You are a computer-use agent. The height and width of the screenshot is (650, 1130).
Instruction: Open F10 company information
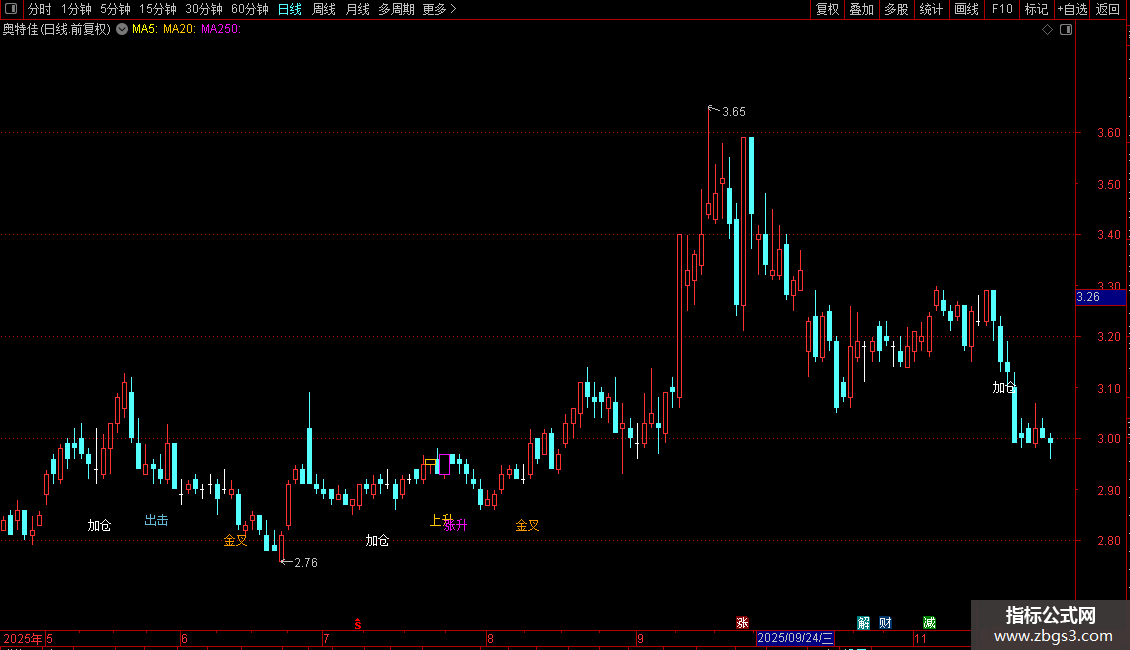[x=1002, y=9]
